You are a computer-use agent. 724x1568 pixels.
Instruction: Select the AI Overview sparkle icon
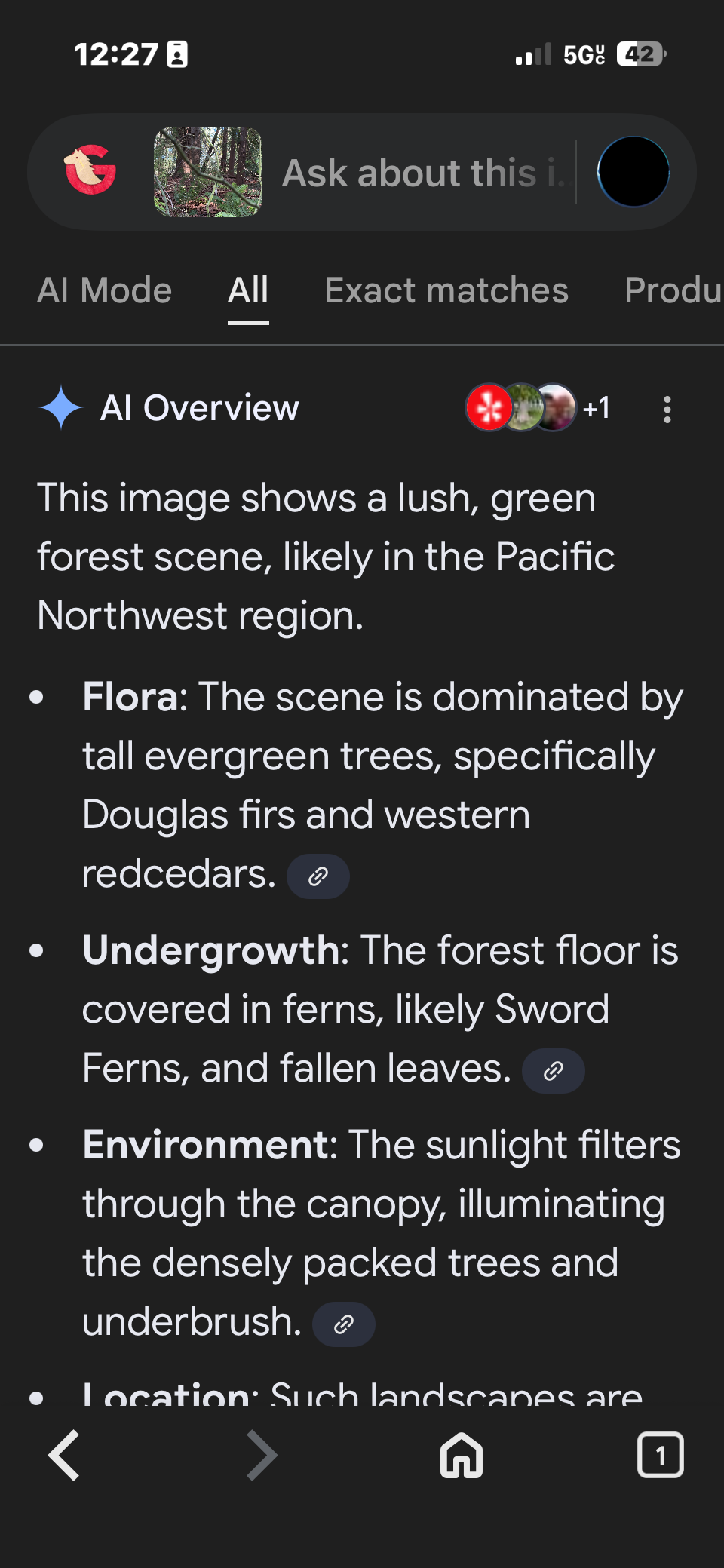tap(61, 407)
